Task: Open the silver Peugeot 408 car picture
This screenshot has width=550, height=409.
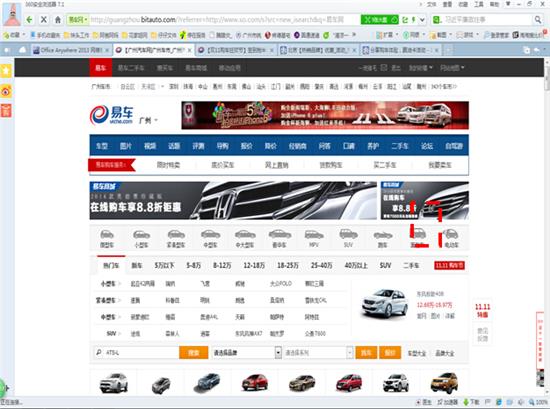Action: (385, 303)
